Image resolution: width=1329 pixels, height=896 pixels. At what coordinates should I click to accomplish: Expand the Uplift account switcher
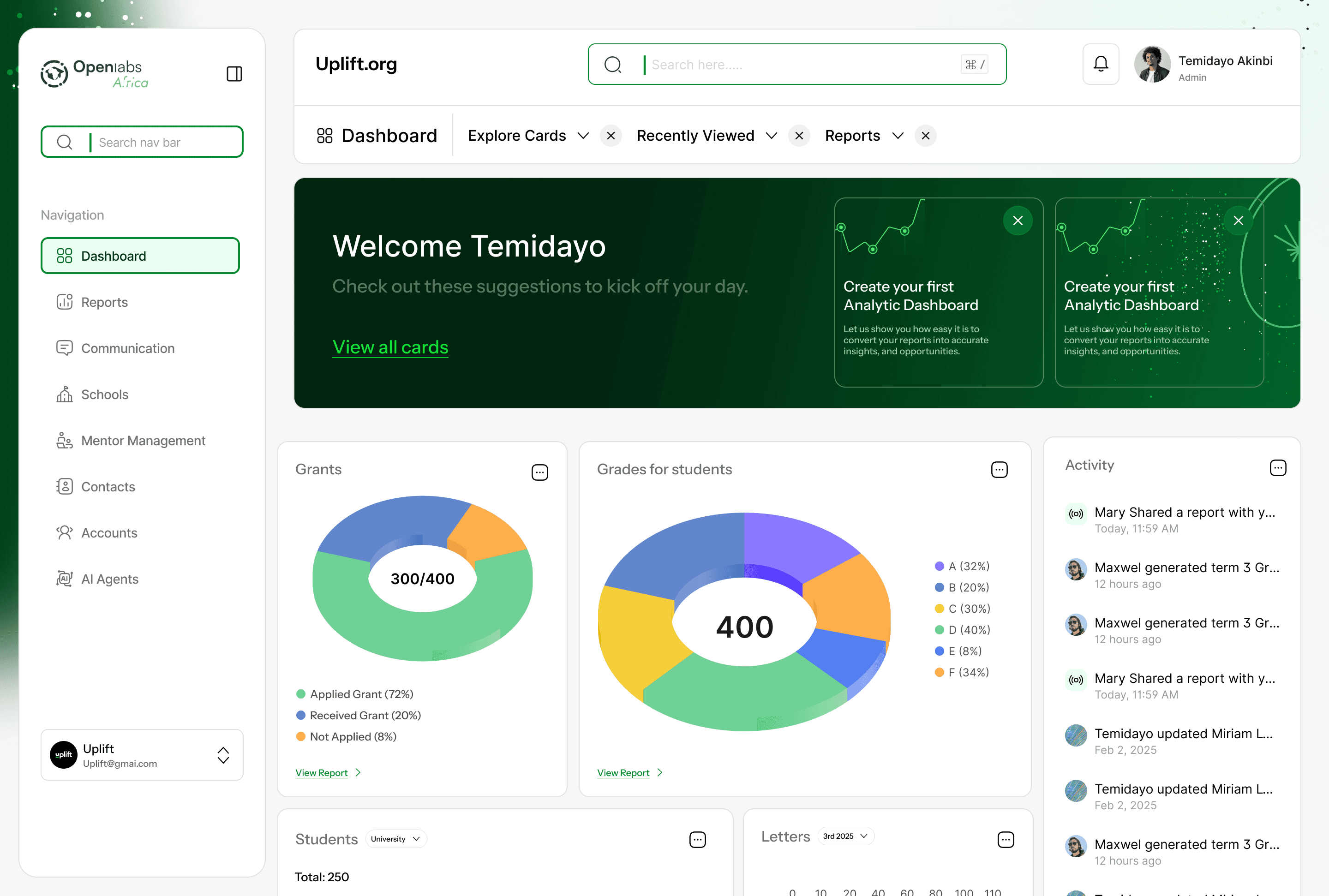tap(223, 755)
